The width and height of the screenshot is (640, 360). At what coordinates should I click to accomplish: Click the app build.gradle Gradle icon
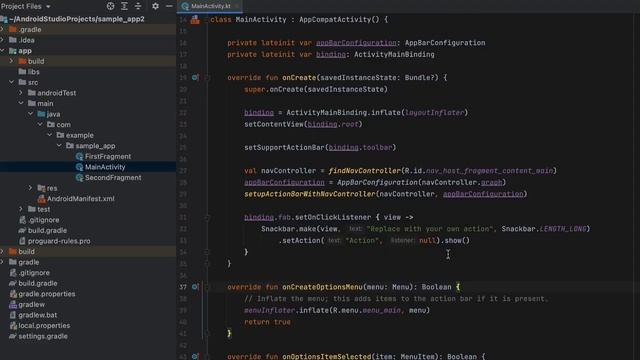click(x=22, y=231)
